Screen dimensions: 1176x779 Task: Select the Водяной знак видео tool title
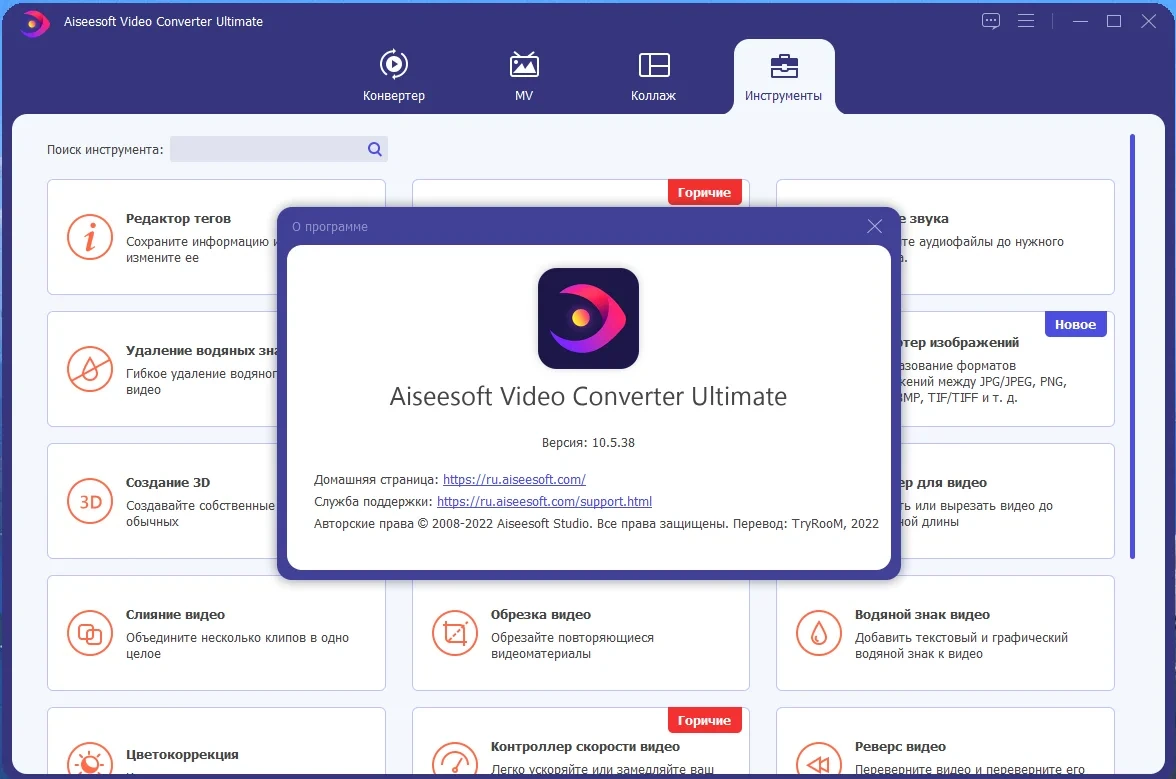pyautogui.click(x=922, y=614)
